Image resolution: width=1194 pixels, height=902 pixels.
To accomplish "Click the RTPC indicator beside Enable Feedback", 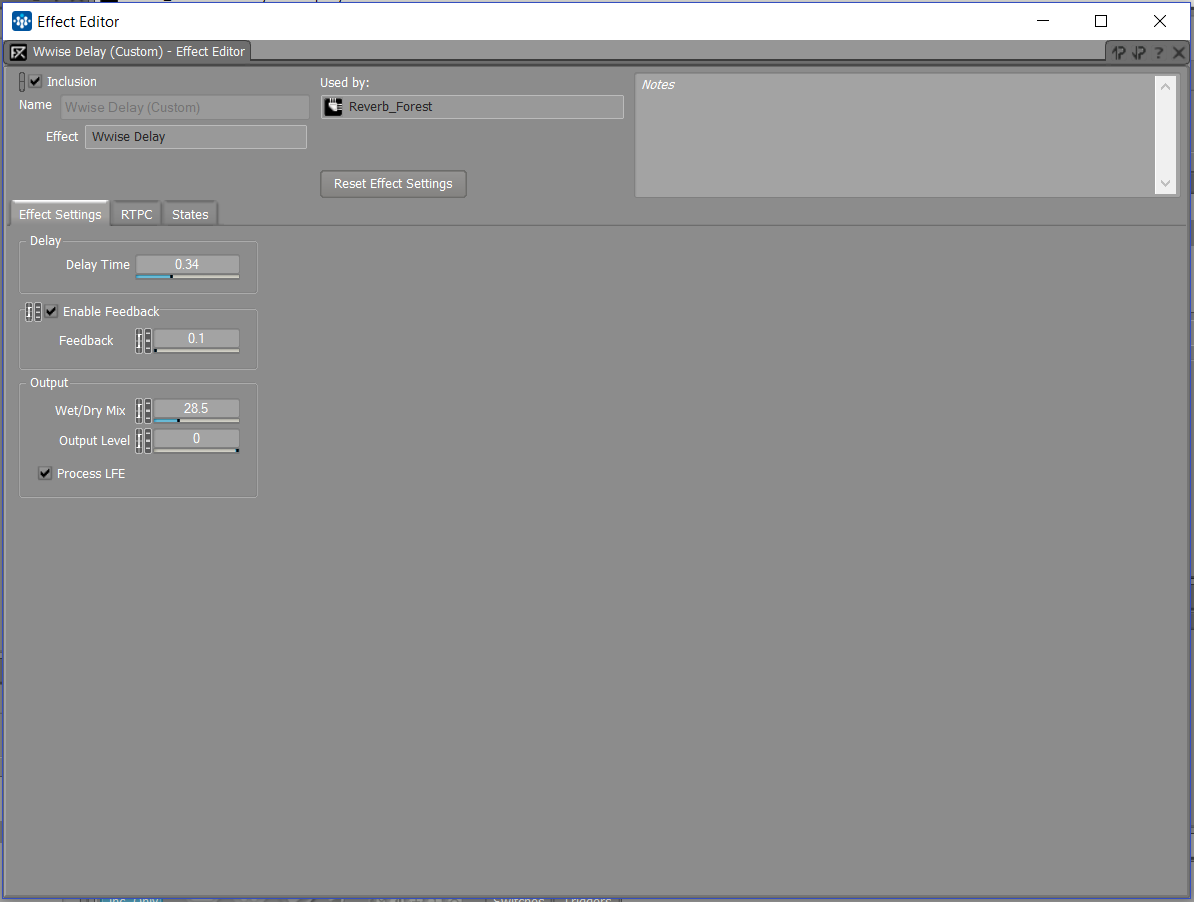I will click(x=37, y=311).
